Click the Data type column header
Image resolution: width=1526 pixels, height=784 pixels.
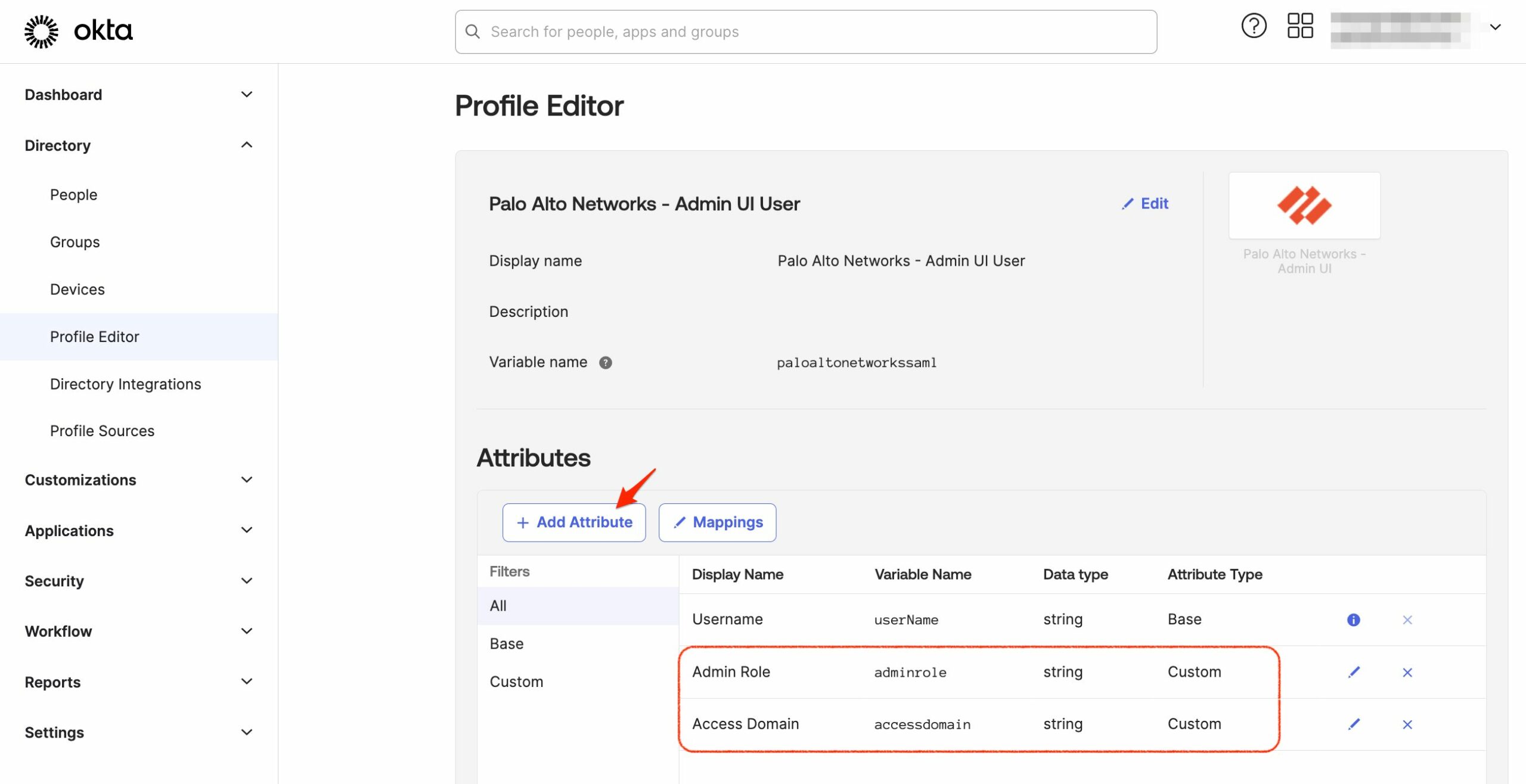(1075, 574)
